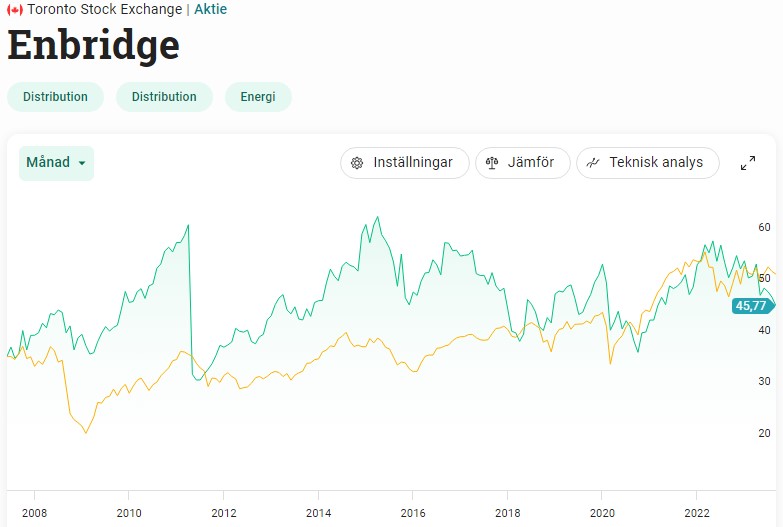Expand the chart to fullscreen
The height and width of the screenshot is (527, 783).
[747, 163]
